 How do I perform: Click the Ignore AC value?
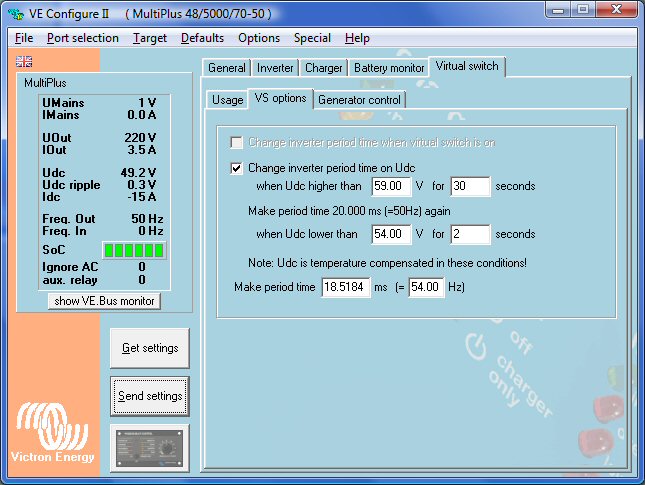pos(142,267)
